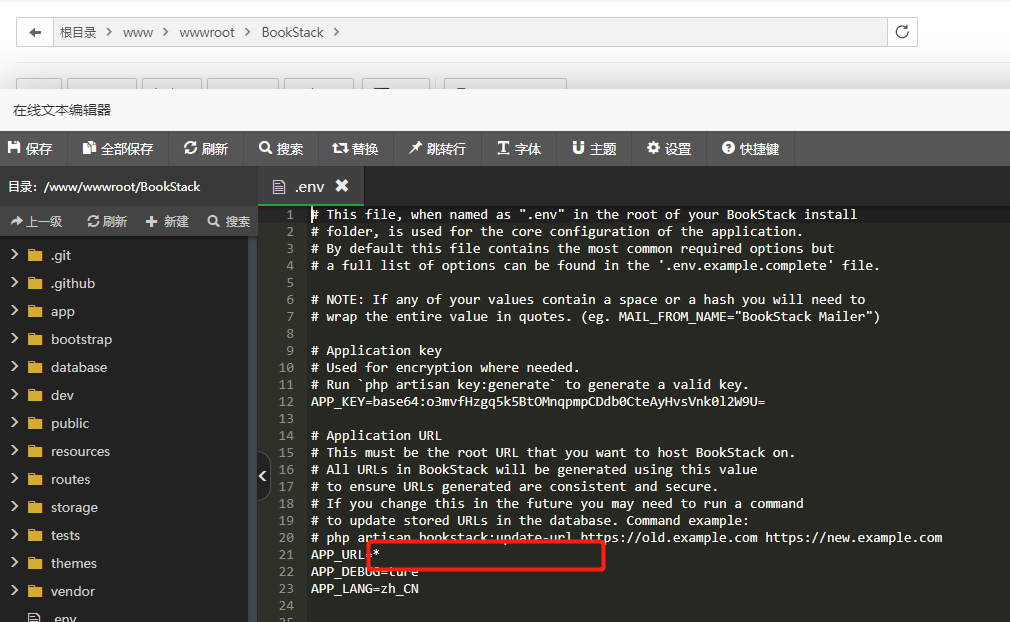Click the back arrow in path bar
The height and width of the screenshot is (622, 1010).
tap(35, 32)
